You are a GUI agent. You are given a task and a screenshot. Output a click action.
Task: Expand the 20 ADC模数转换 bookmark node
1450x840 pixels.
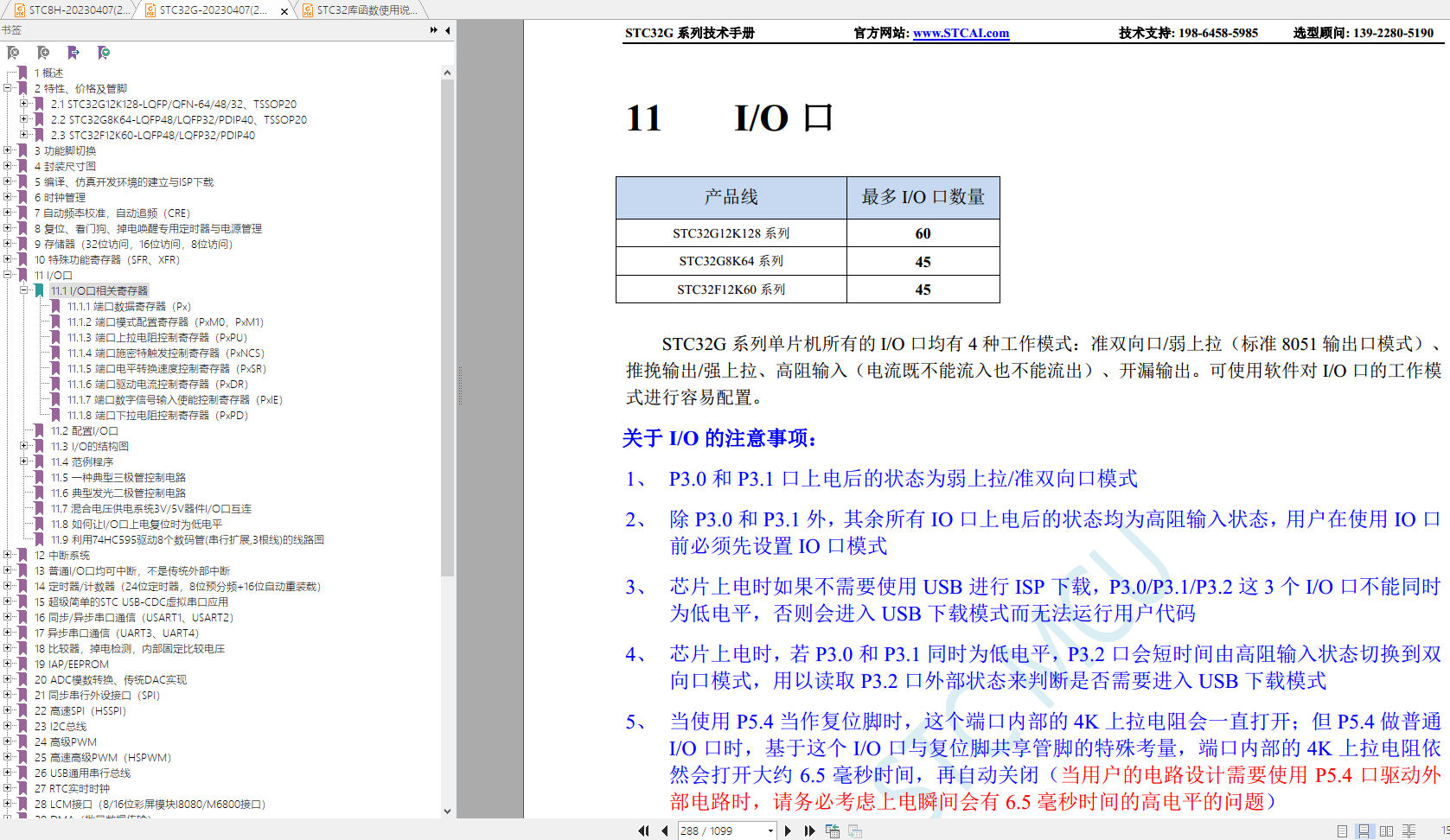click(8, 679)
